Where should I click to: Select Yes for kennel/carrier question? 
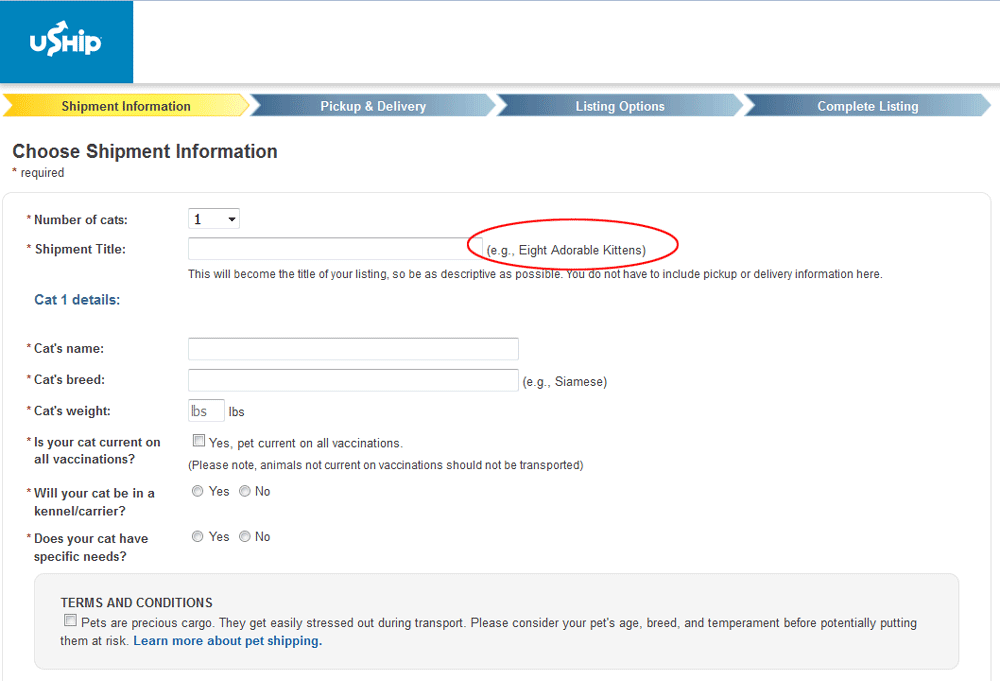(x=198, y=491)
